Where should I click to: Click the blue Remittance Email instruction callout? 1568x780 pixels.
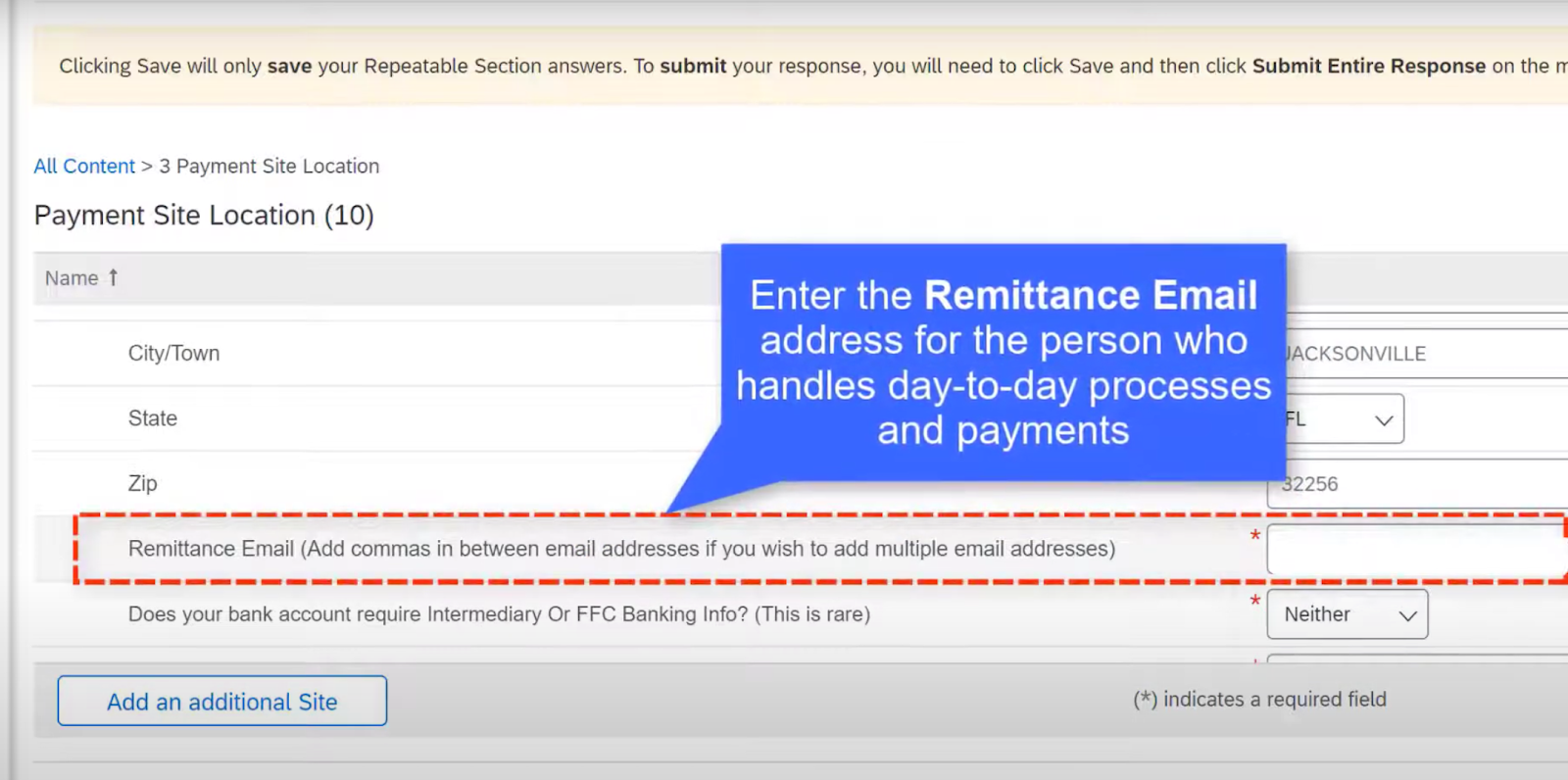click(x=1004, y=363)
